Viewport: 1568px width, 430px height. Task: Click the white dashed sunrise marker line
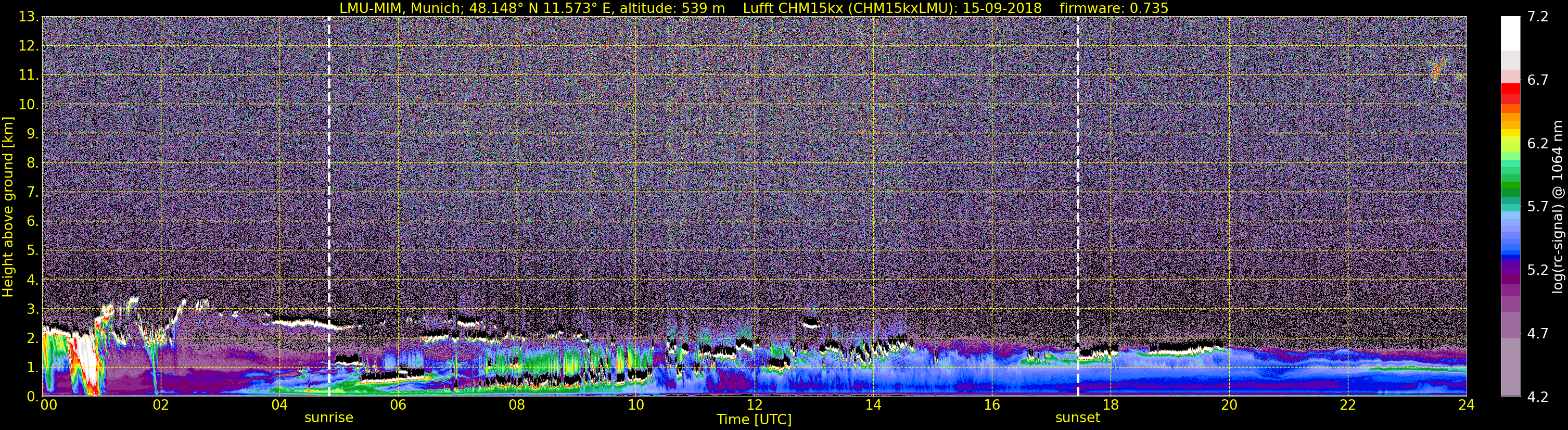(x=329, y=206)
